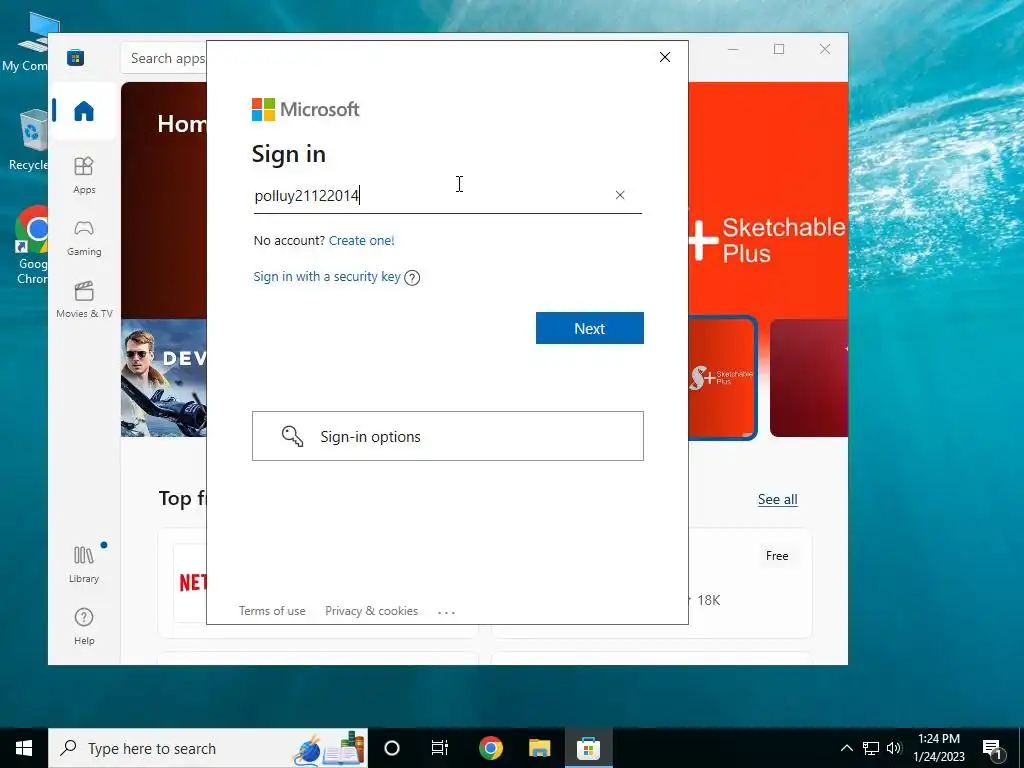Open the notification center icon

coord(992,748)
